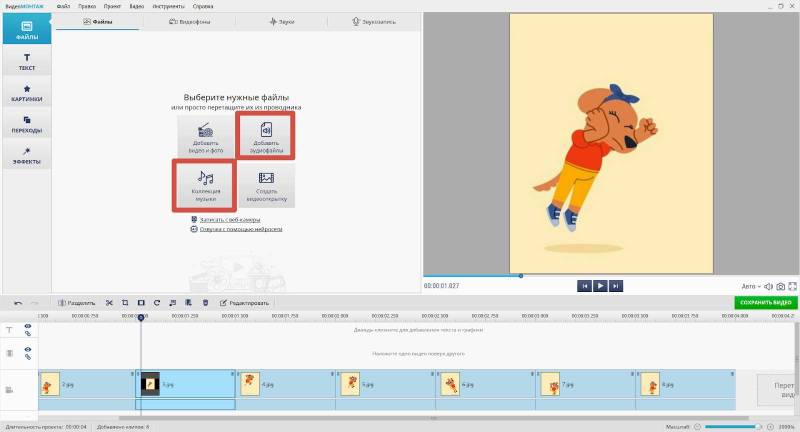Toggle visibility eye of the text track
800x432 pixels.
28,326
